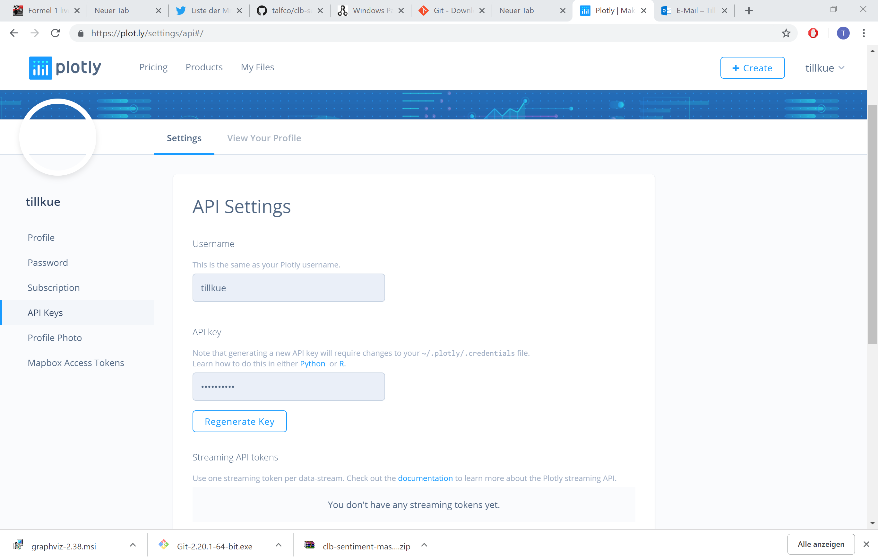Image resolution: width=878 pixels, height=560 pixels.
Task: Reload the page with the refresh icon
Action: point(54,32)
